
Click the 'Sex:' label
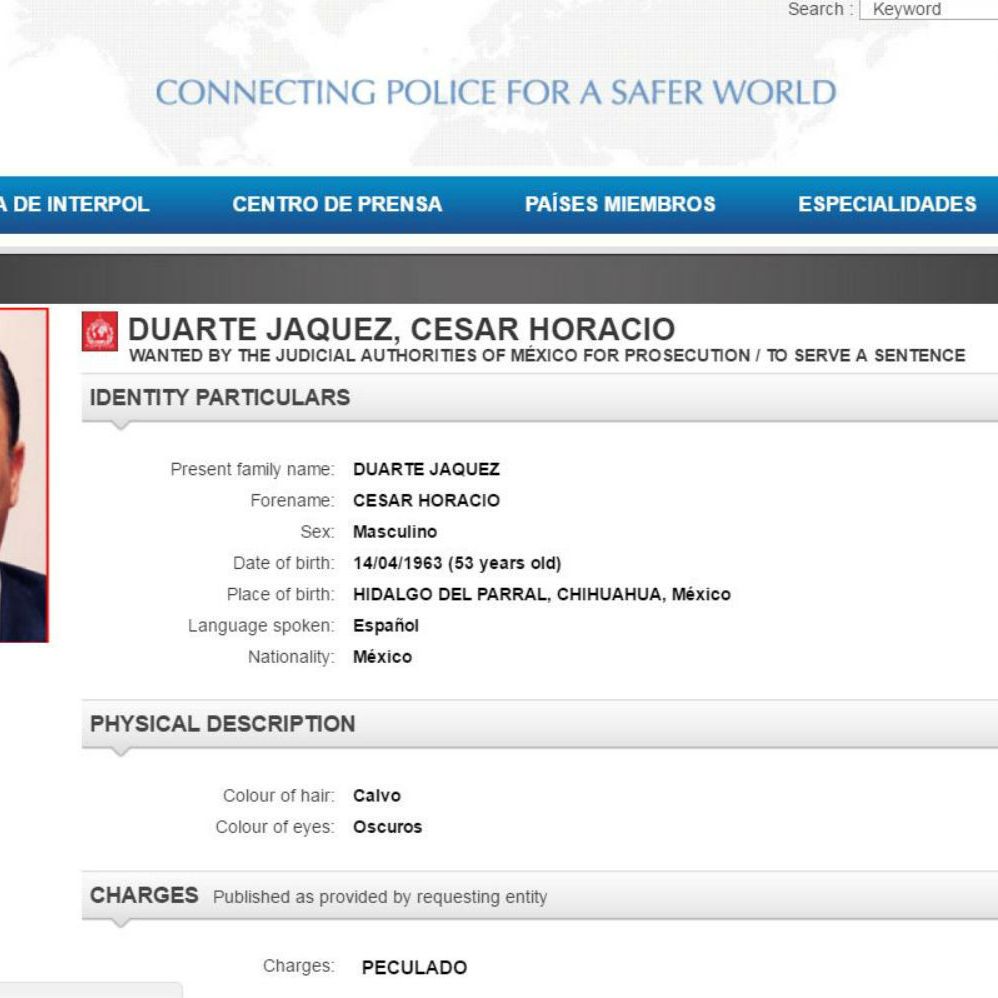[x=317, y=532]
